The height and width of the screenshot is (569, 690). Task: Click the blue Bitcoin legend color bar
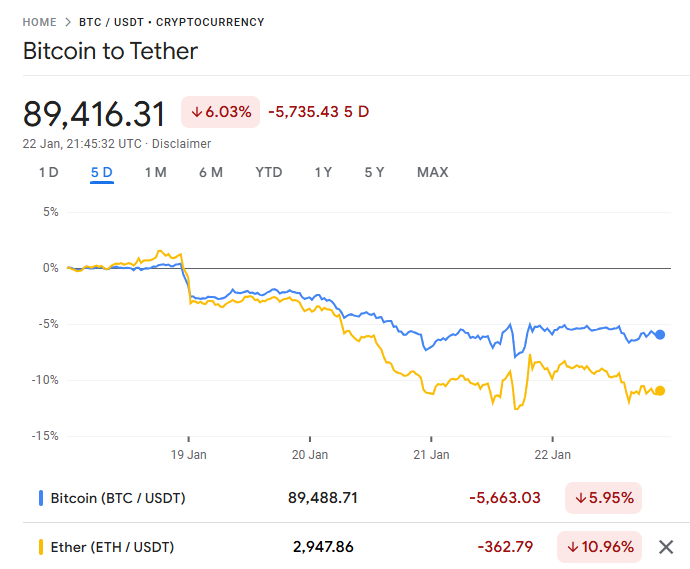click(40, 497)
